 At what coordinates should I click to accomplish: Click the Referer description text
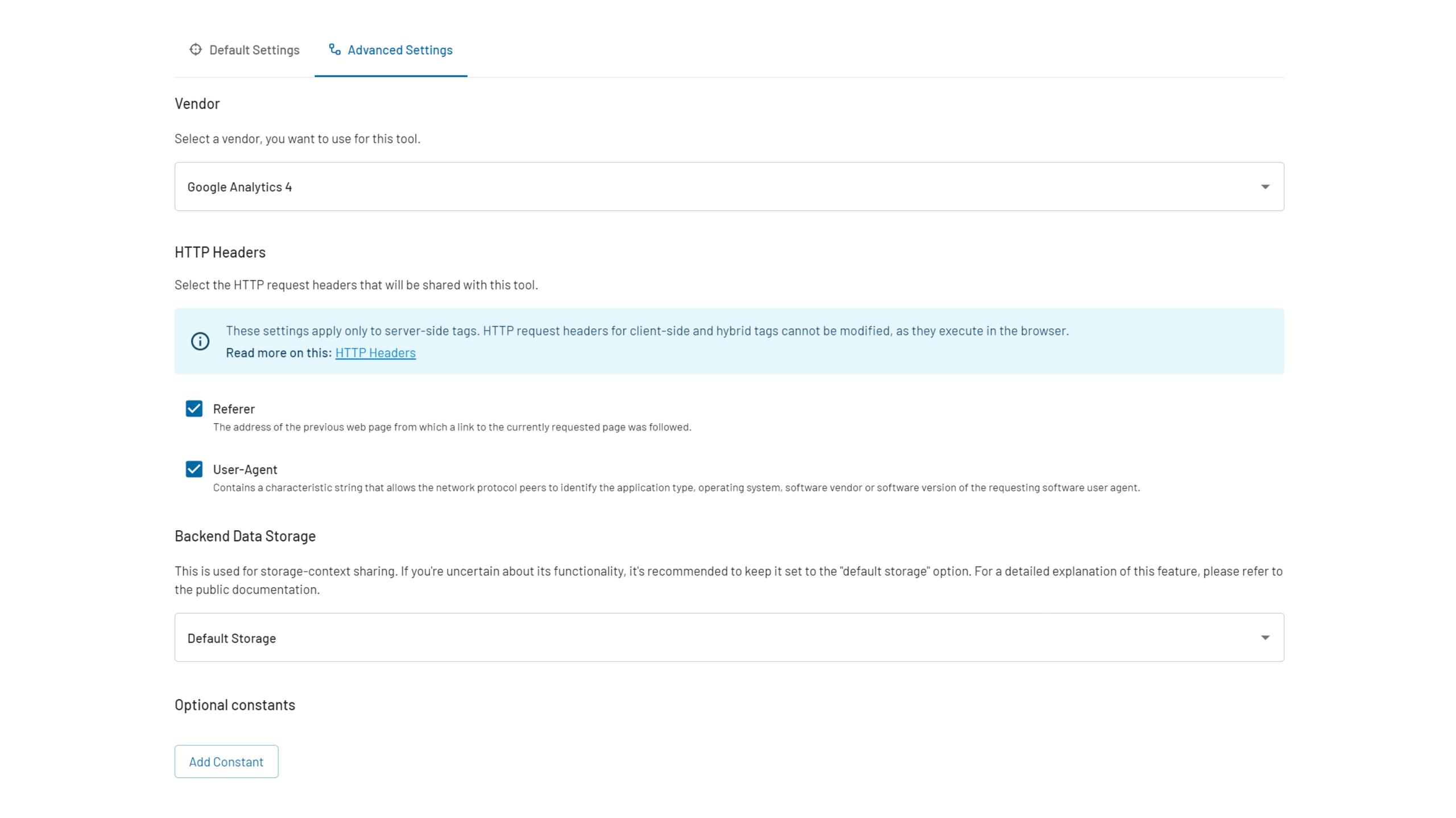(452, 427)
